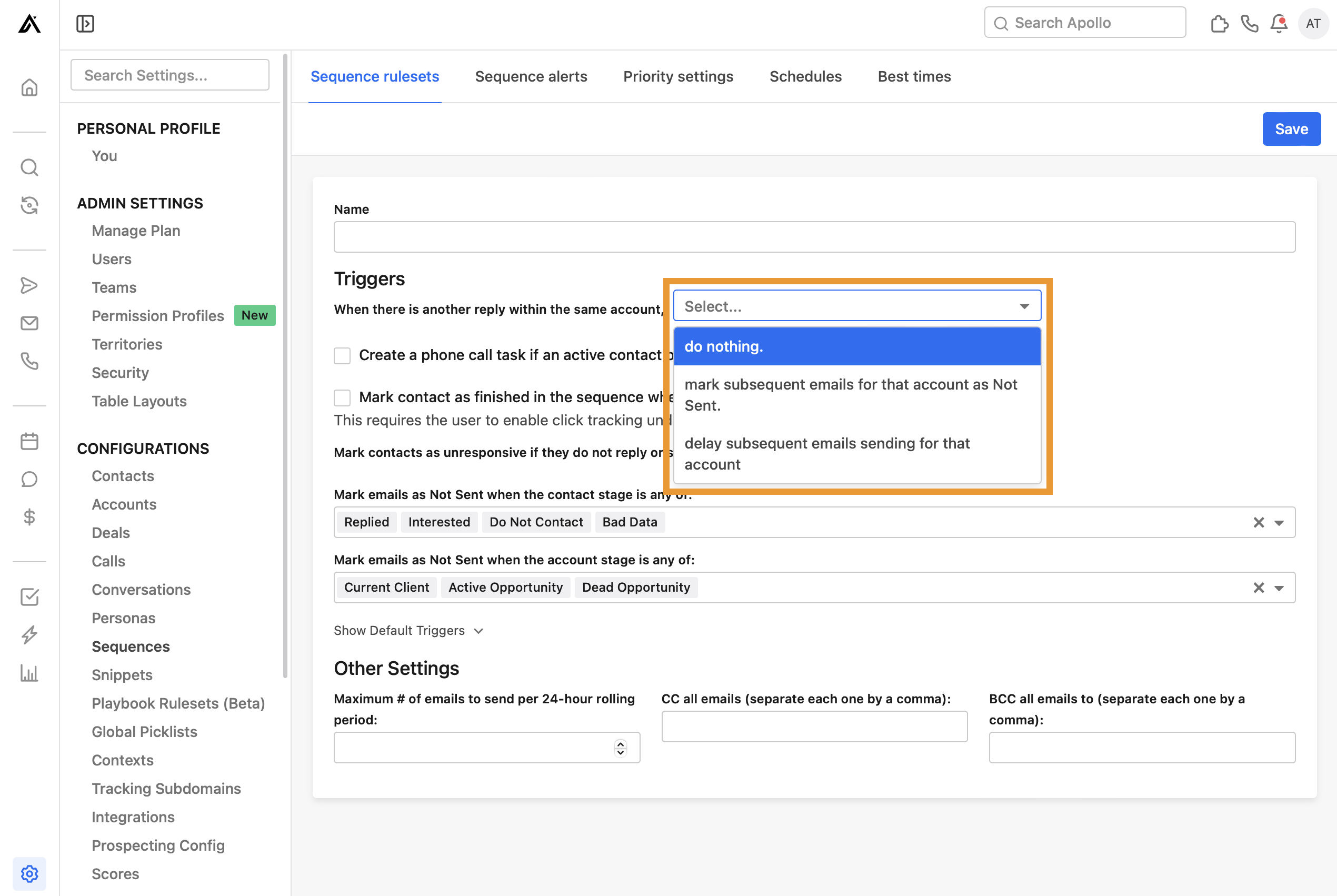Open the home dashboard icon
This screenshot has height=896, width=1337.
pos(29,88)
